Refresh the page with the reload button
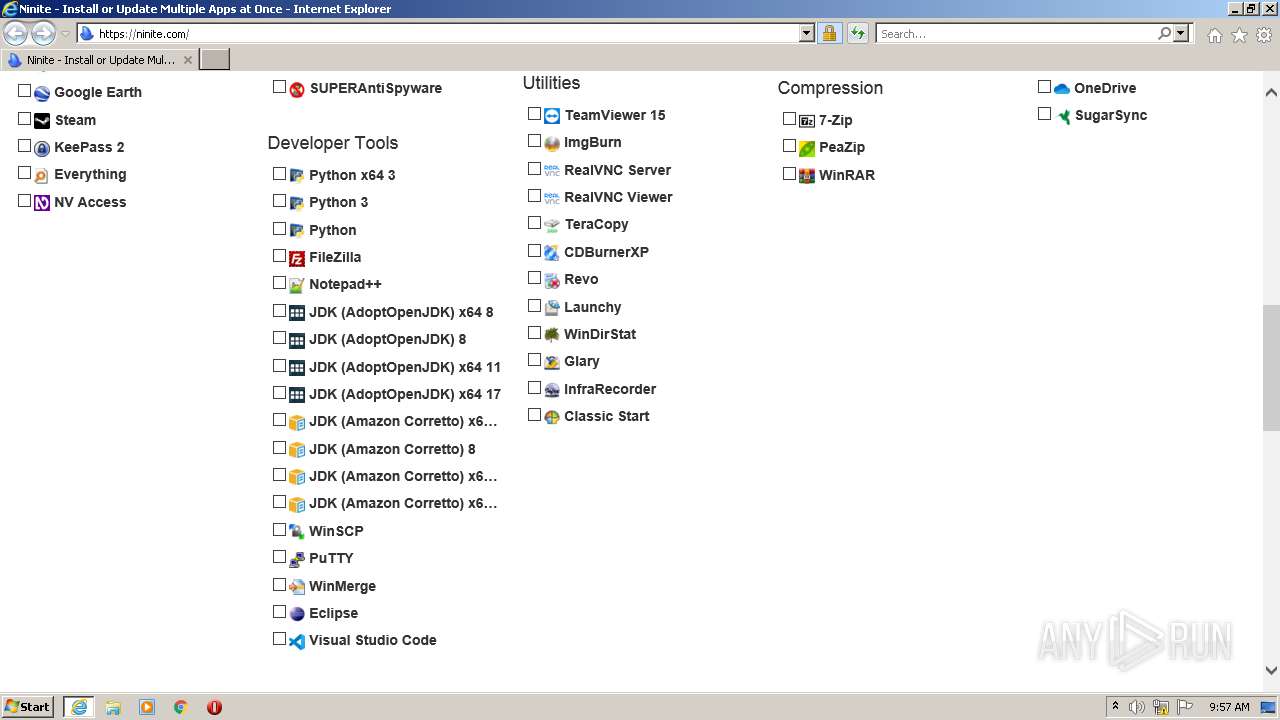The height and width of the screenshot is (720, 1280). pos(858,33)
